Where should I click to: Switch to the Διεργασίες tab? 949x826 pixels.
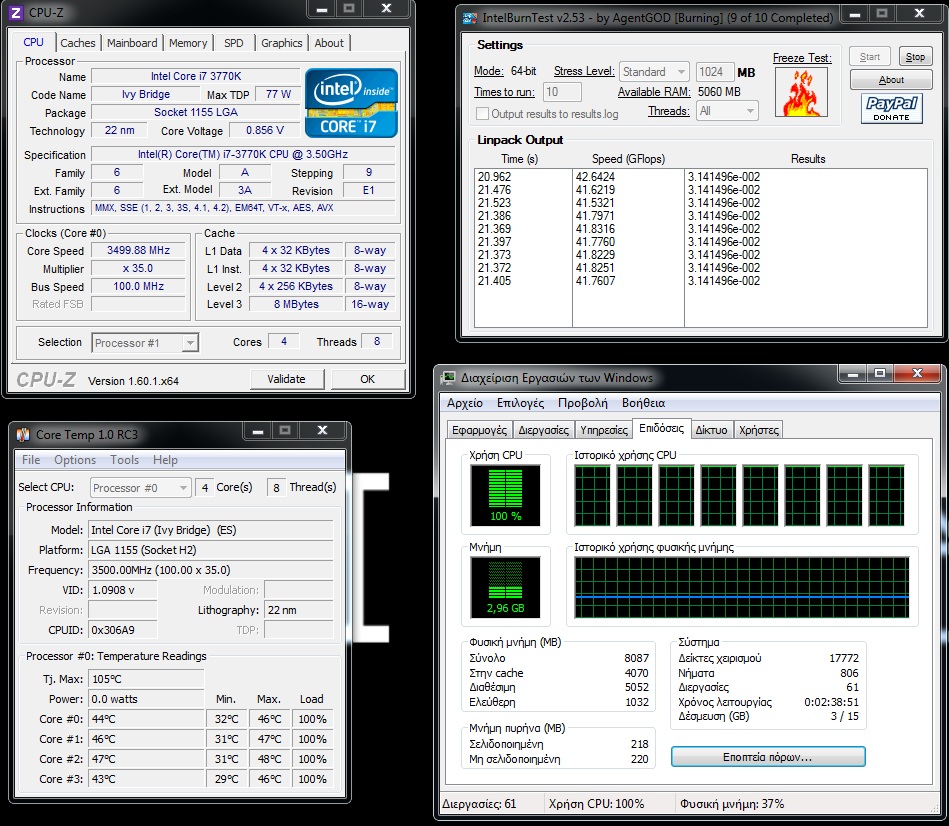tap(543, 430)
